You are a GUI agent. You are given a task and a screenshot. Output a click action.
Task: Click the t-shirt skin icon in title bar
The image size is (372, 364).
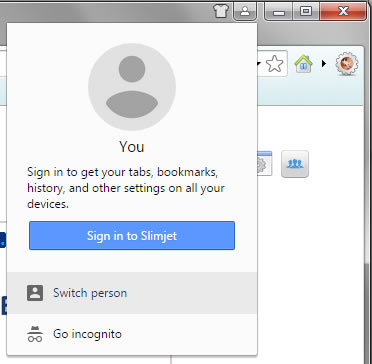pos(221,11)
